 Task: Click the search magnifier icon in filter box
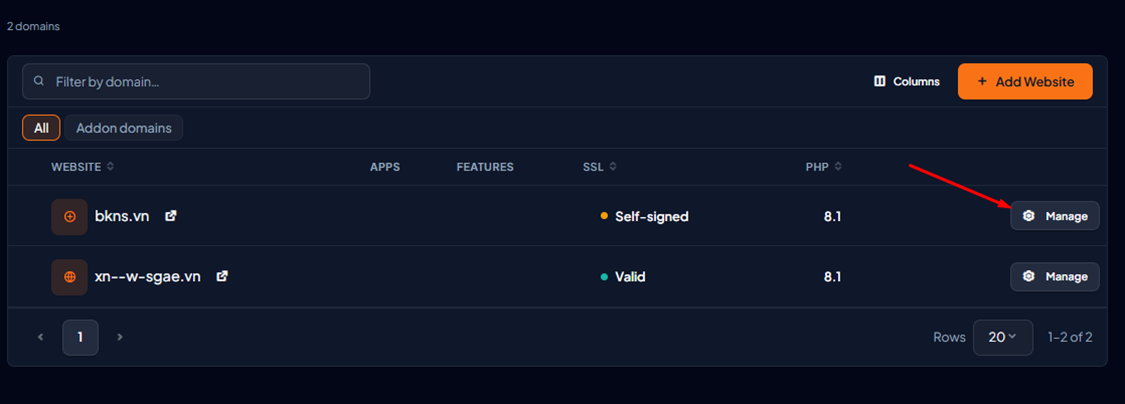pos(39,81)
